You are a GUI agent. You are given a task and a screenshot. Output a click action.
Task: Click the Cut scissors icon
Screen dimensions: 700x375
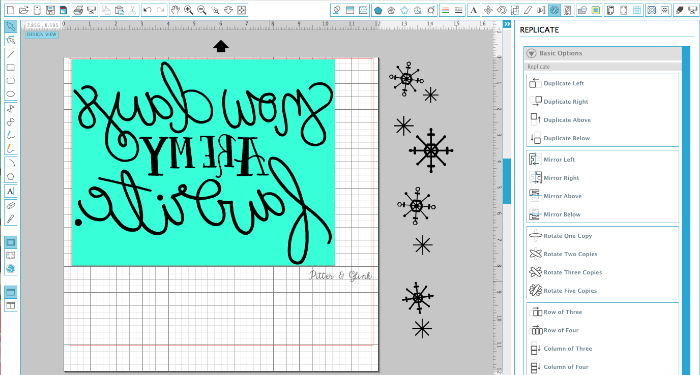132,9
